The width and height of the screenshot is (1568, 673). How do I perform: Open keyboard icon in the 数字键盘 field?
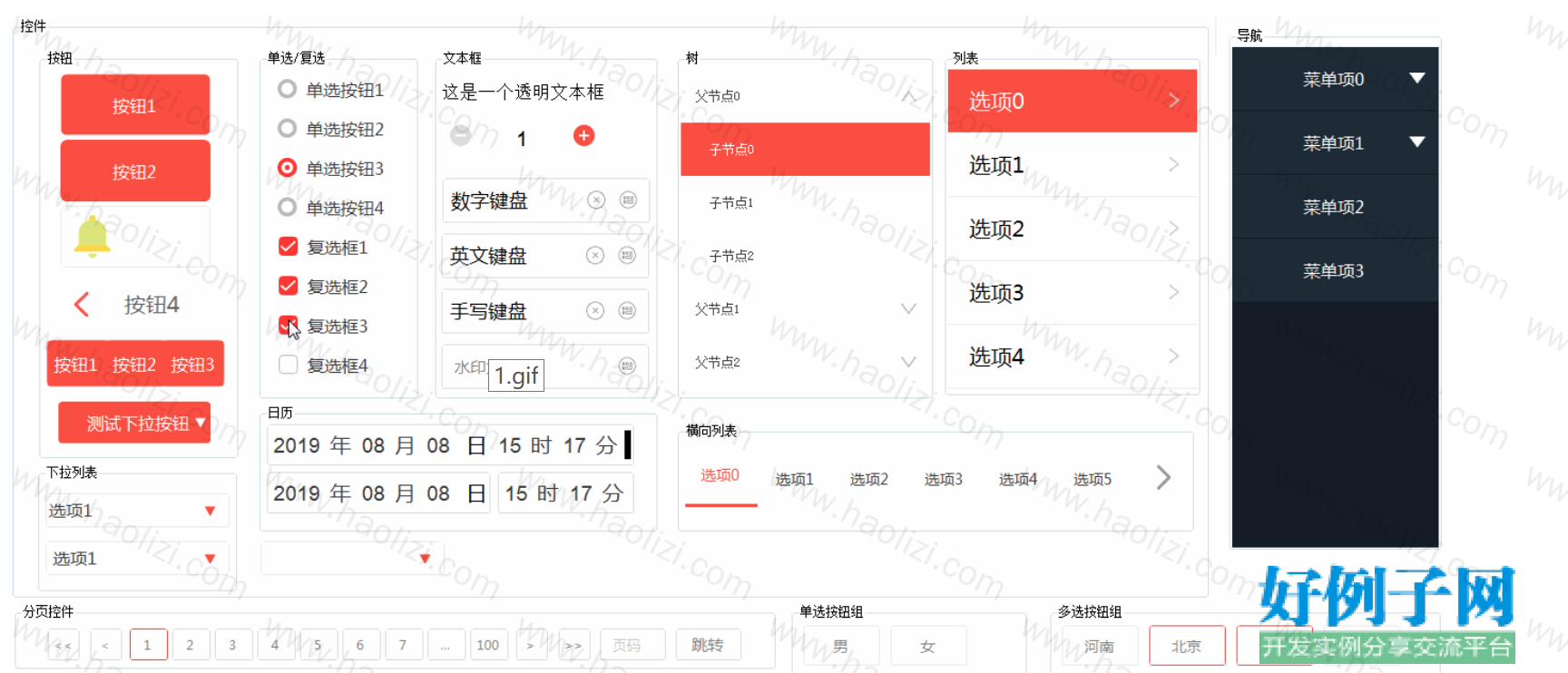click(x=628, y=200)
